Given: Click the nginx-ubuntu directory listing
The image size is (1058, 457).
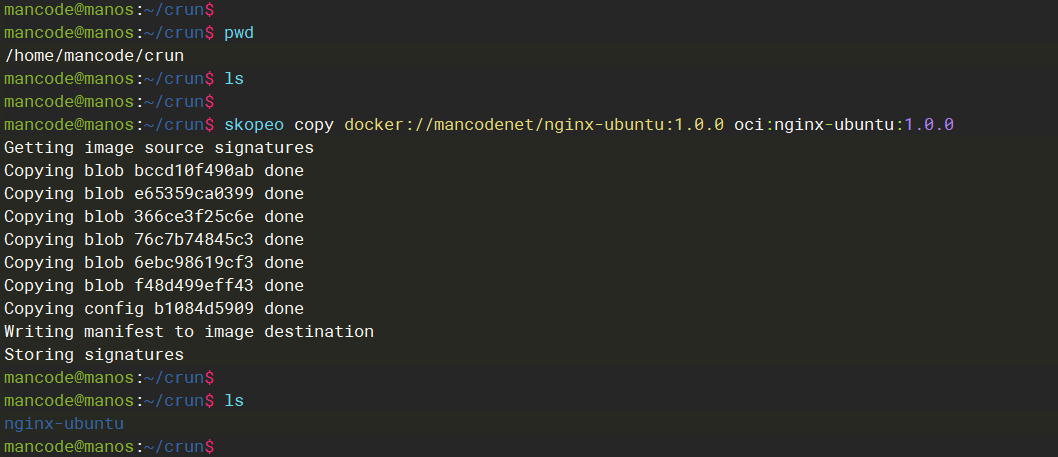Looking at the screenshot, I should (64, 423).
